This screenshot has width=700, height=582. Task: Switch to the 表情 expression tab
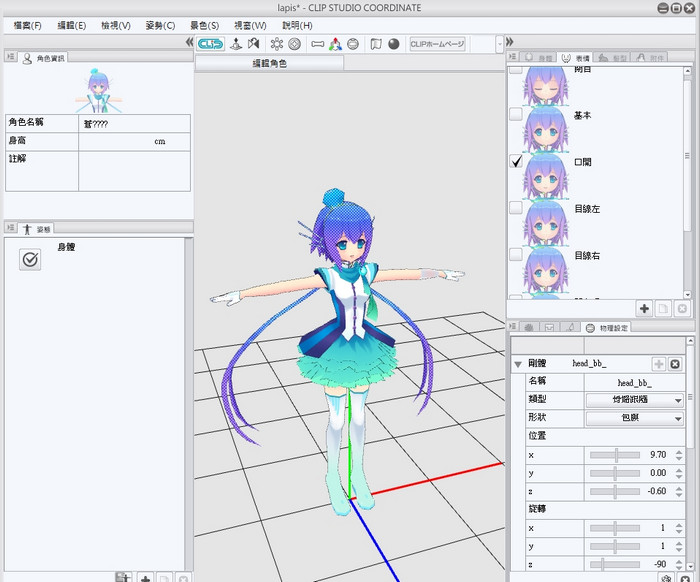575,58
